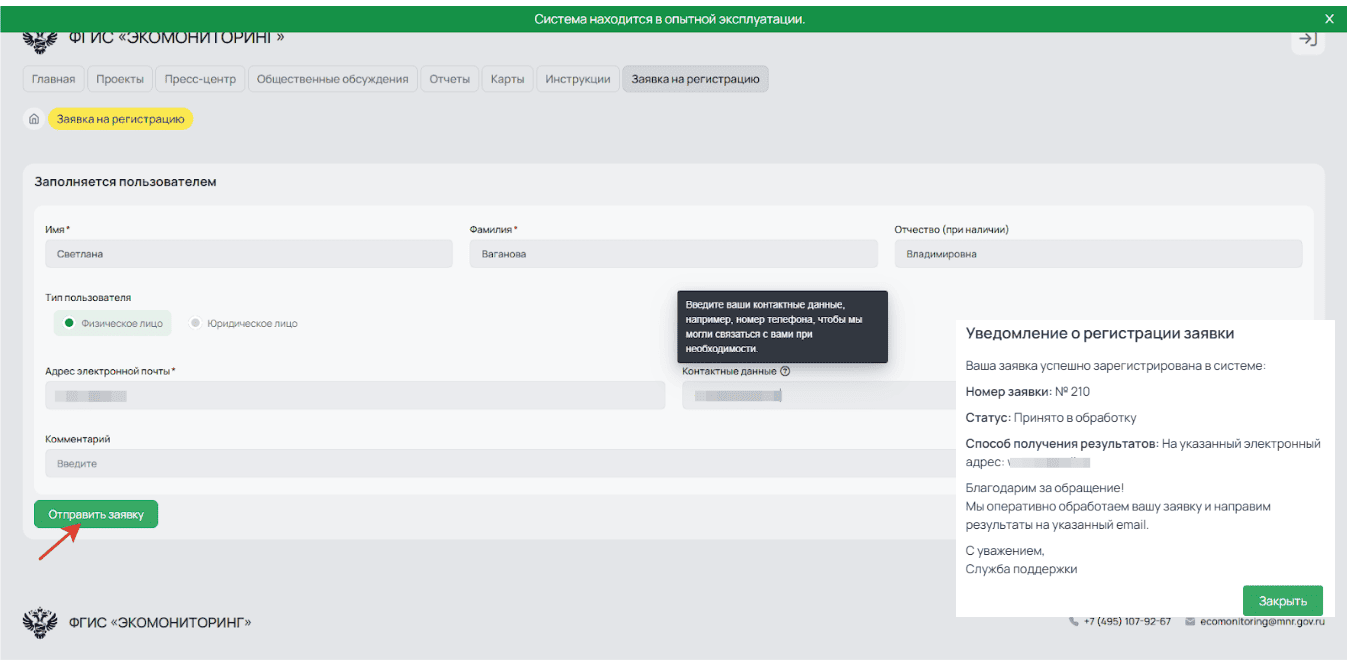Click the ЭКОМОНИТОРИНГ emblem in the footer
Image resolution: width=1351 pixels, height=663 pixels.
(x=40, y=622)
